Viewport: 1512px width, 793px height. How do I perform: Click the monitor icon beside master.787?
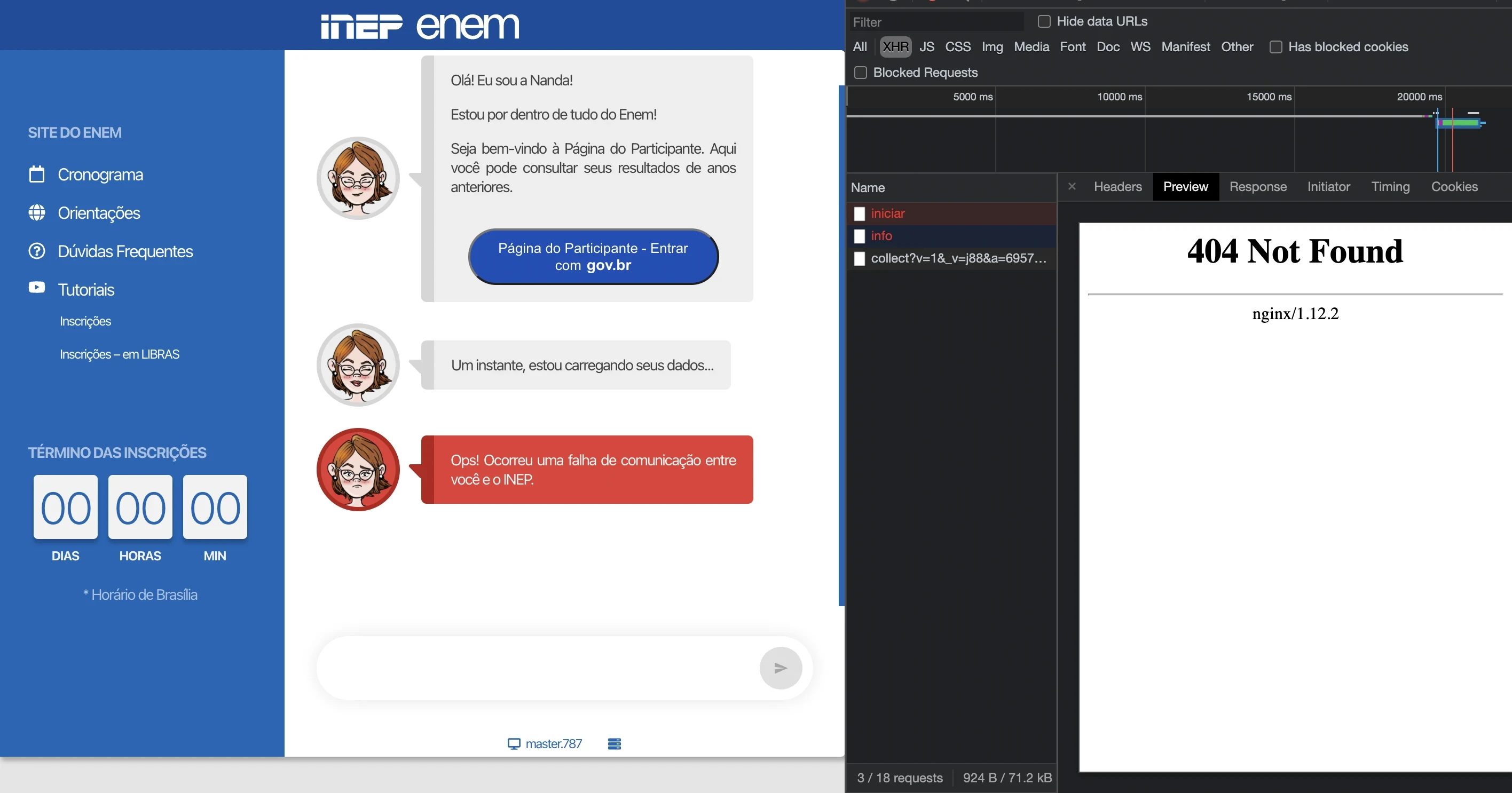514,744
